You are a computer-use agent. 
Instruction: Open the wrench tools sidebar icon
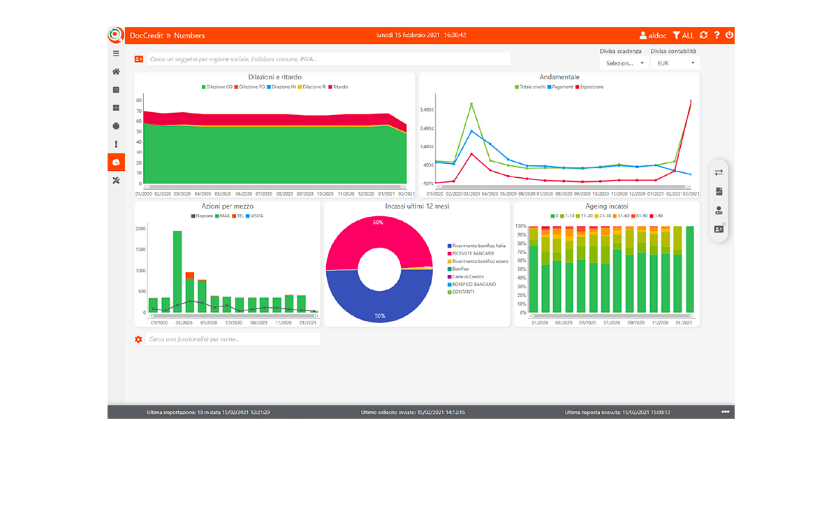click(x=116, y=181)
